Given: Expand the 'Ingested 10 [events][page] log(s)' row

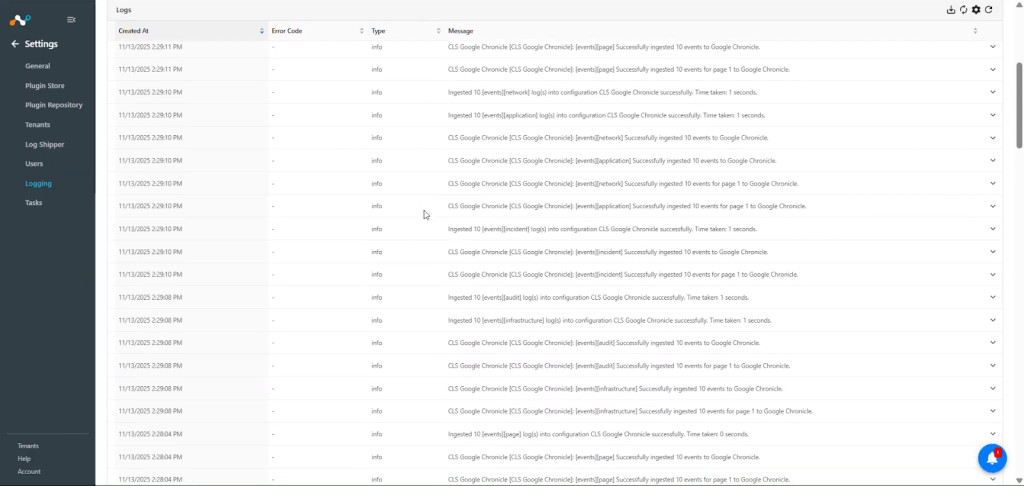Looking at the screenshot, I should pos(993,434).
